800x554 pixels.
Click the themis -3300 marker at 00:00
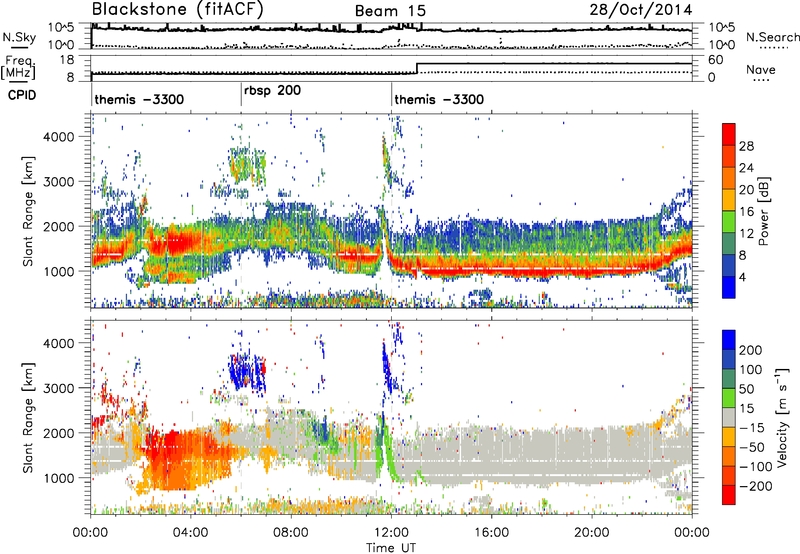pyautogui.click(x=139, y=99)
